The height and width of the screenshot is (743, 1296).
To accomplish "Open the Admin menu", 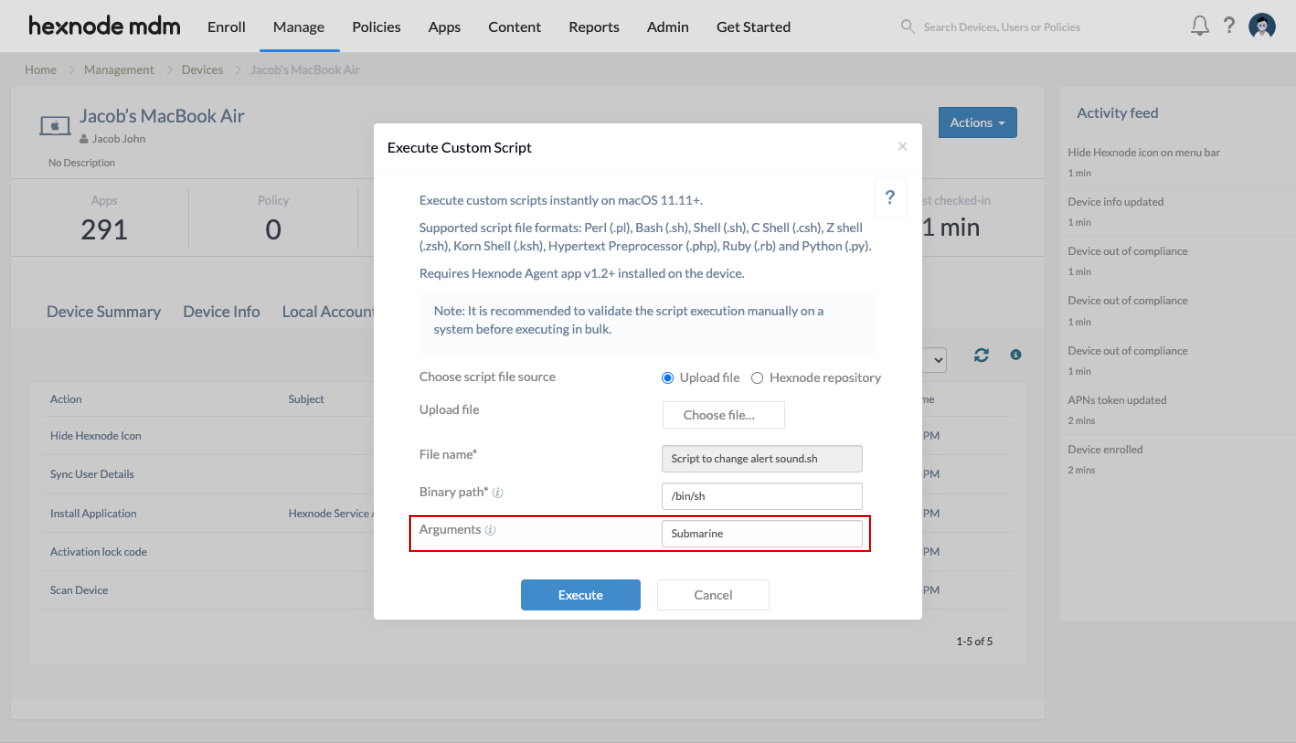I will click(x=668, y=27).
